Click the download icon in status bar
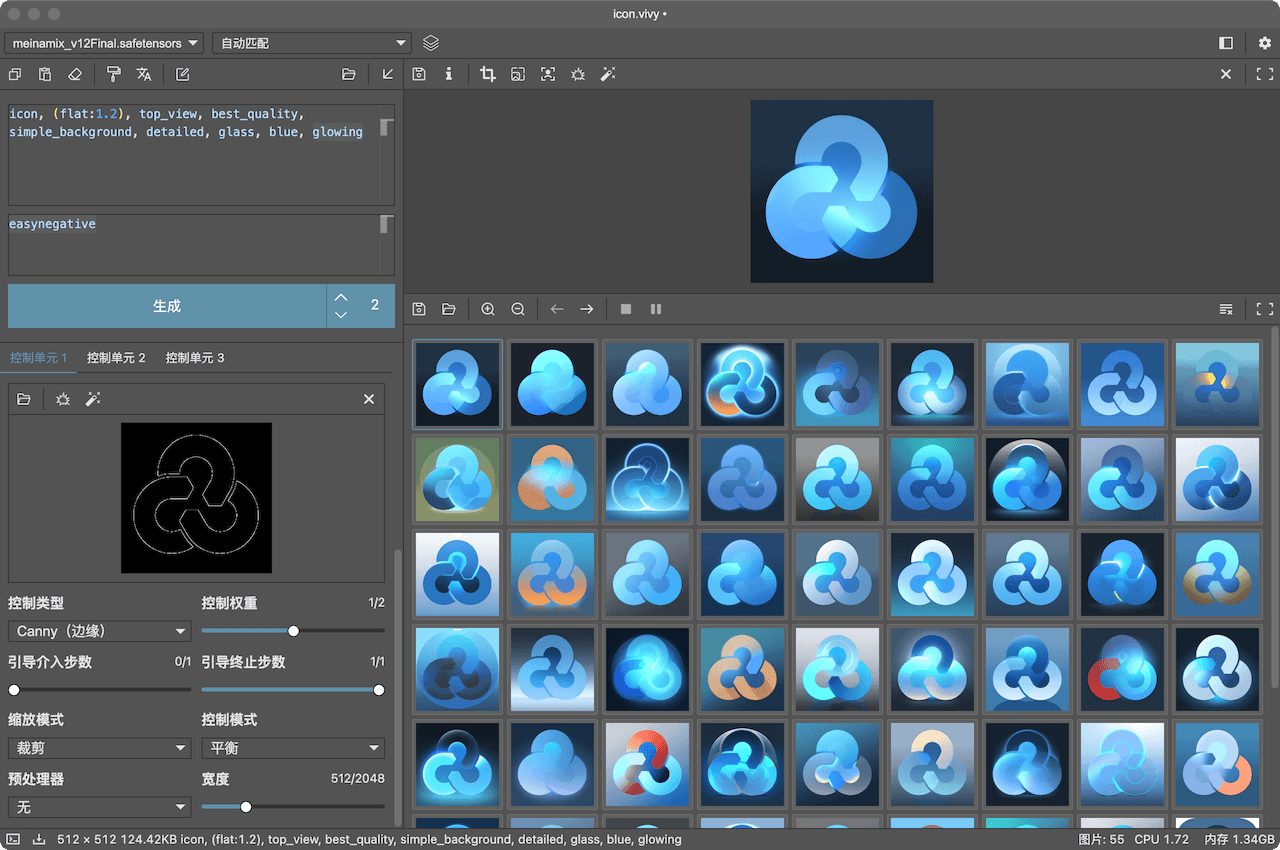The image size is (1280, 850). 41,840
